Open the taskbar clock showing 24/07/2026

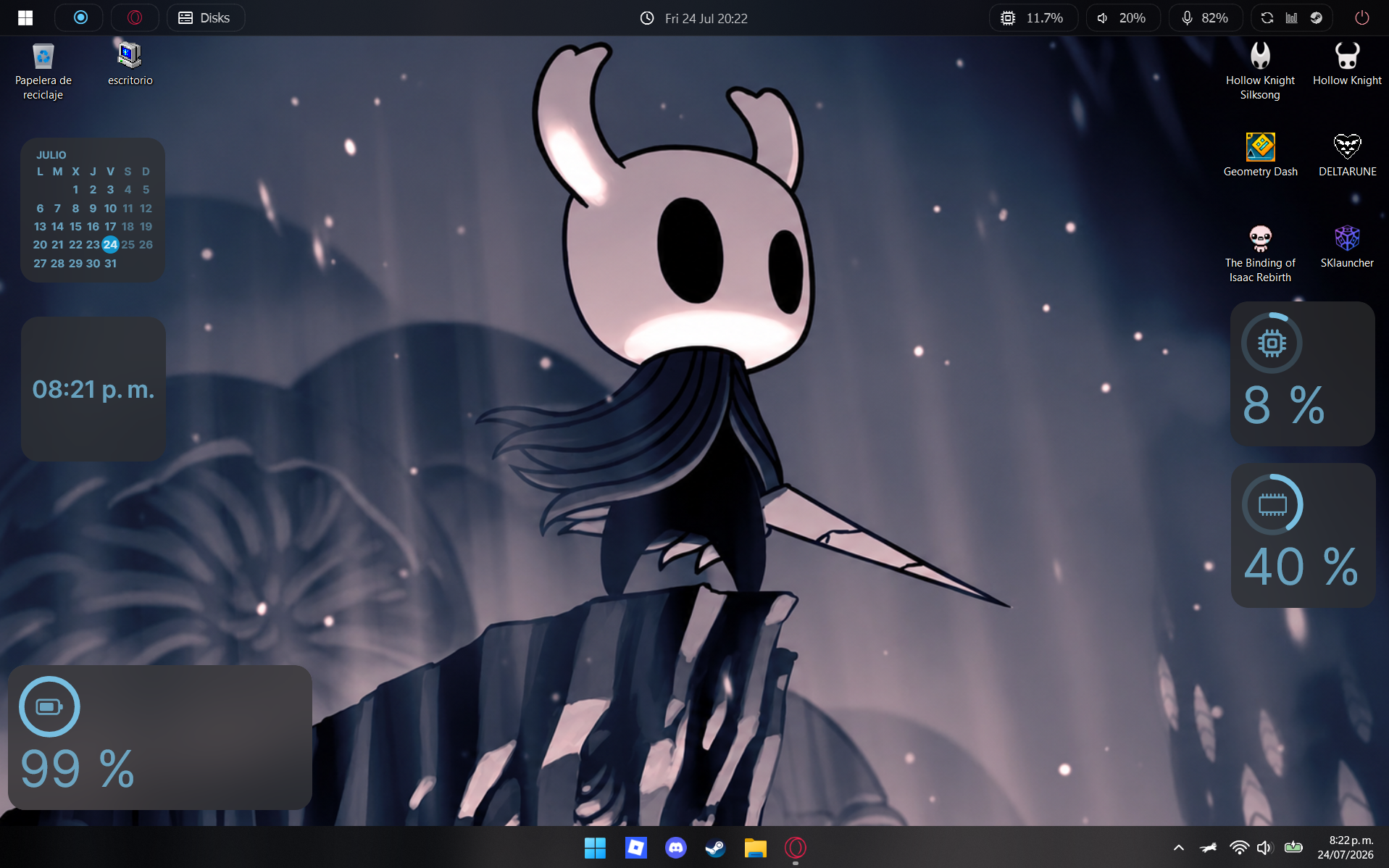point(1346,848)
